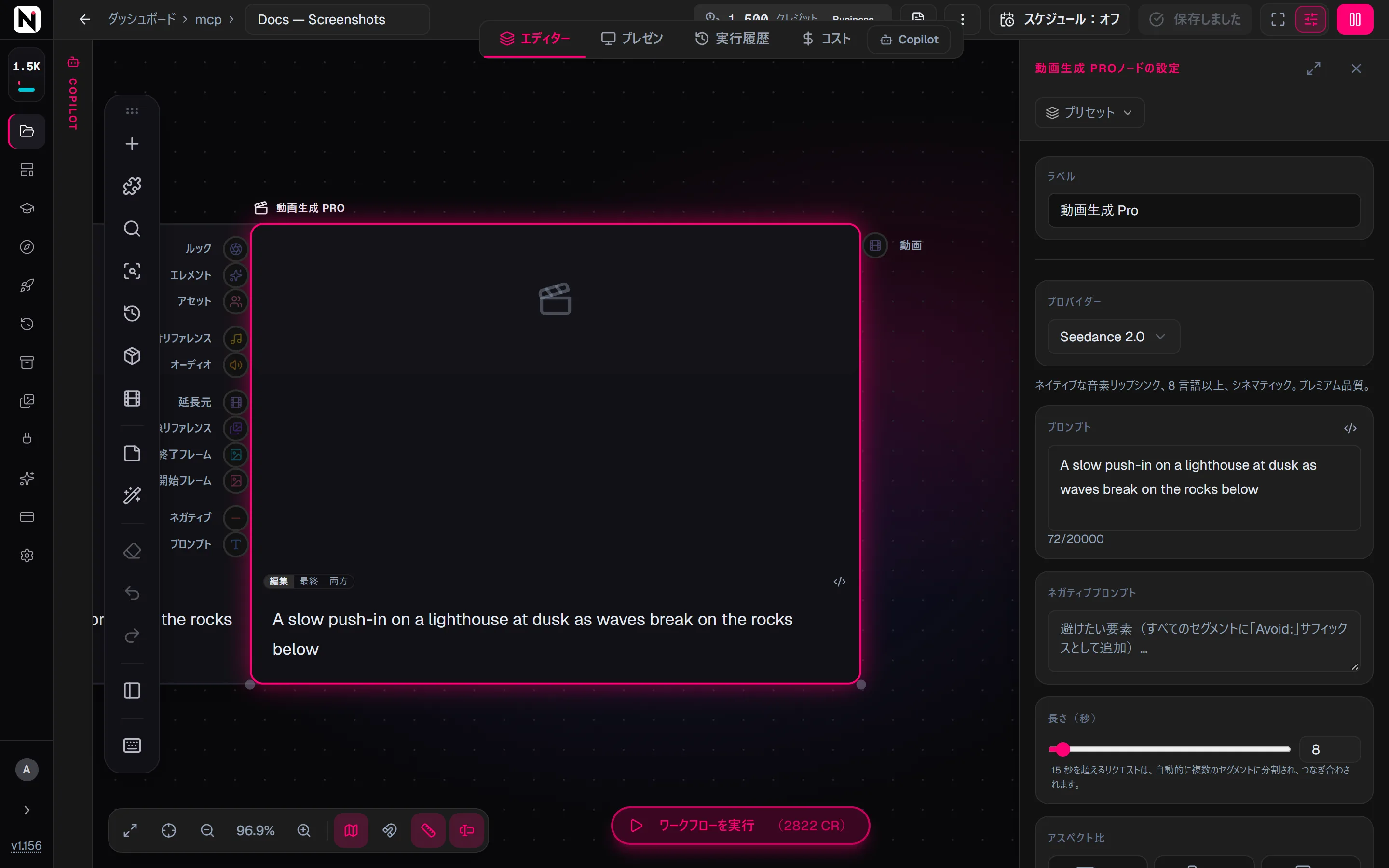Open the compass explore icon in sidebar

click(x=27, y=247)
